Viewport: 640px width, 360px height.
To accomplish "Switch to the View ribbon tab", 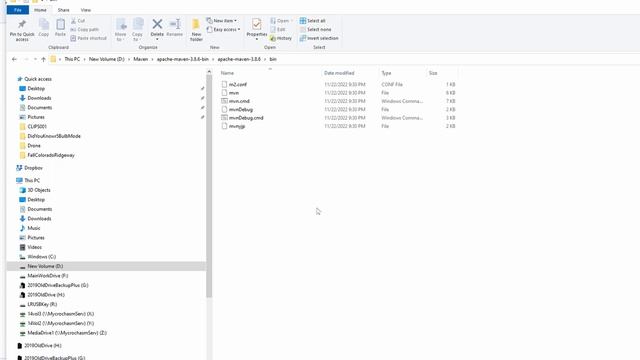I will click(86, 10).
